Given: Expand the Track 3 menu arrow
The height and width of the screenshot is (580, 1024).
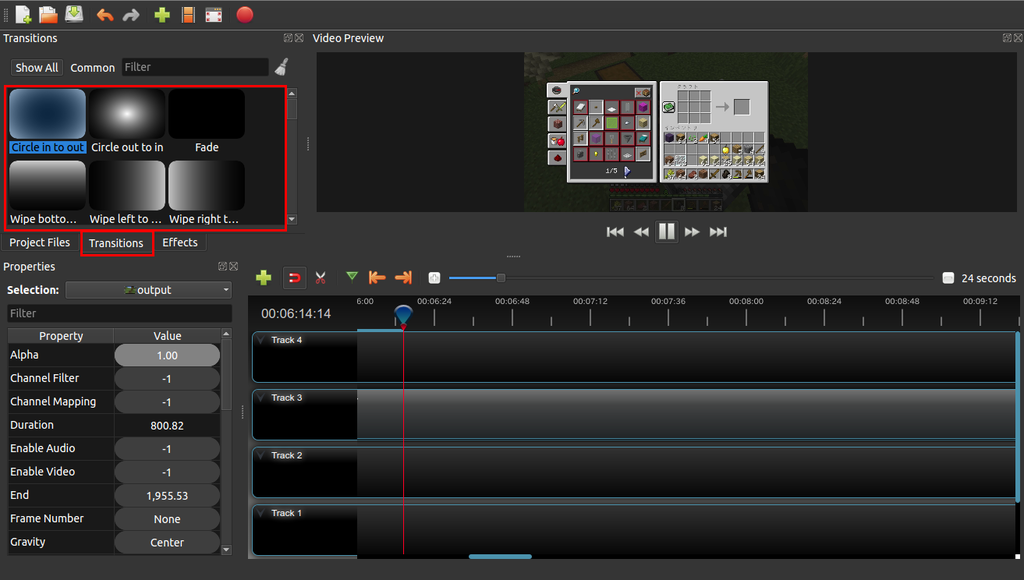Looking at the screenshot, I should point(261,398).
